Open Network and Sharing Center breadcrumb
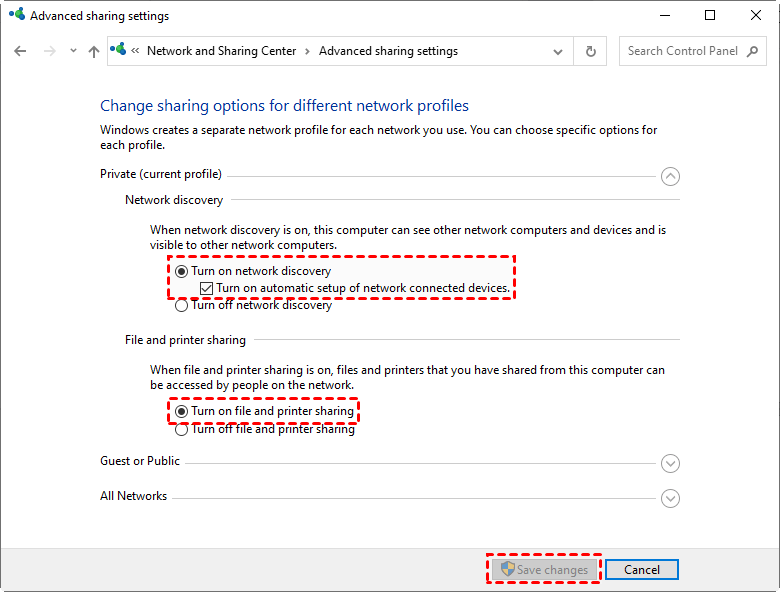Image resolution: width=780 pixels, height=592 pixels. [221, 51]
